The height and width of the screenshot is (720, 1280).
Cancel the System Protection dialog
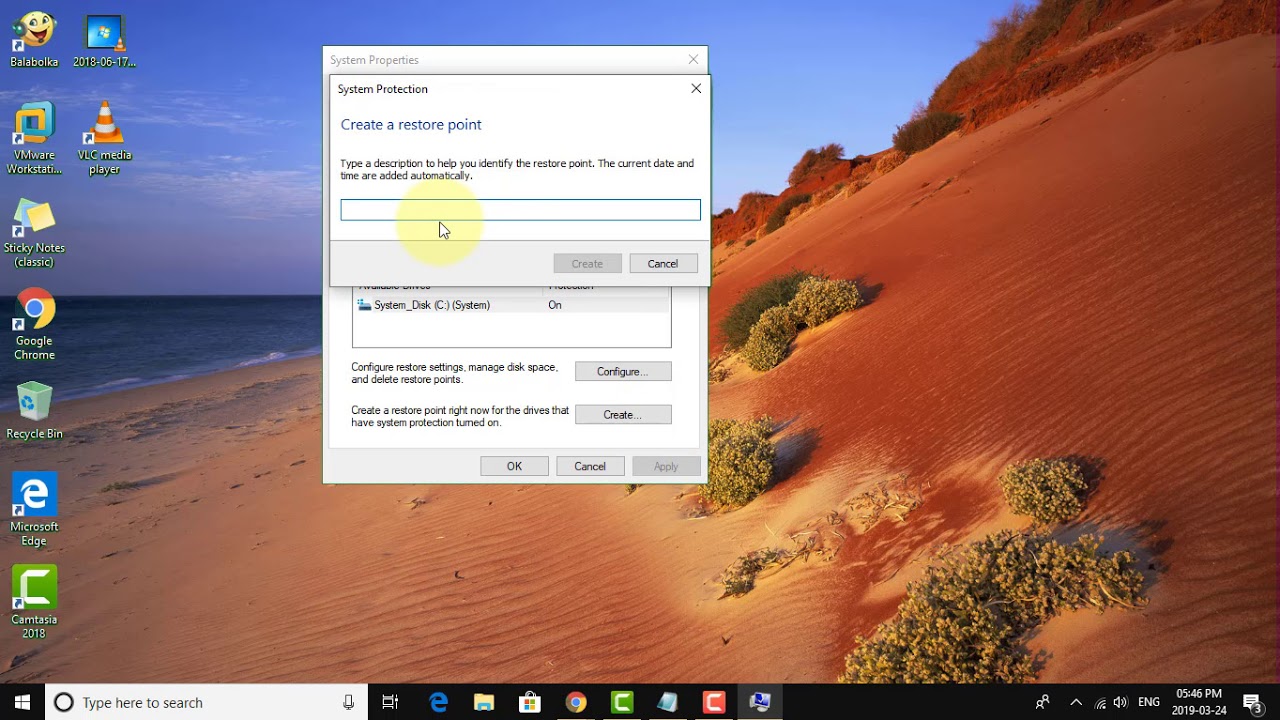[x=662, y=264]
